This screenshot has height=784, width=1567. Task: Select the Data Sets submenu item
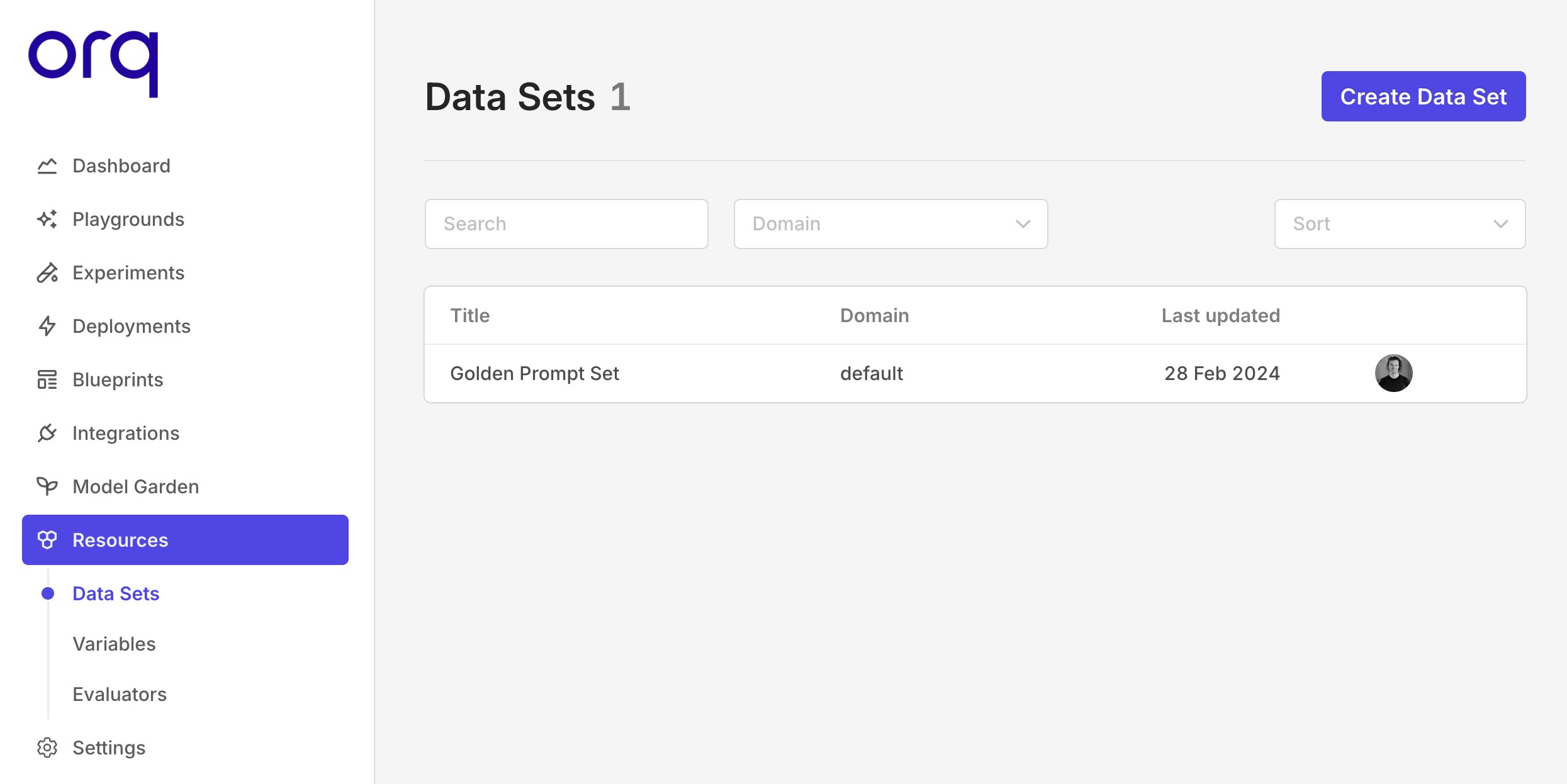tap(116, 593)
